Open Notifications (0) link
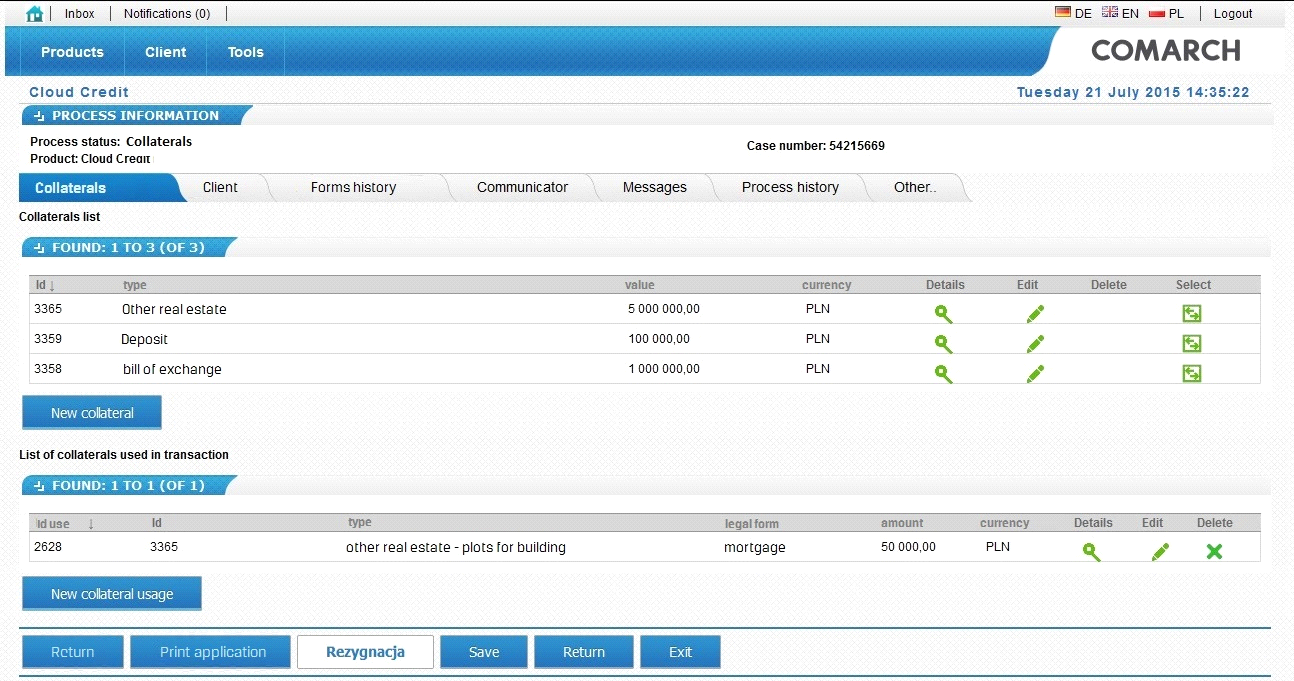The width and height of the screenshot is (1294, 681). coord(167,14)
